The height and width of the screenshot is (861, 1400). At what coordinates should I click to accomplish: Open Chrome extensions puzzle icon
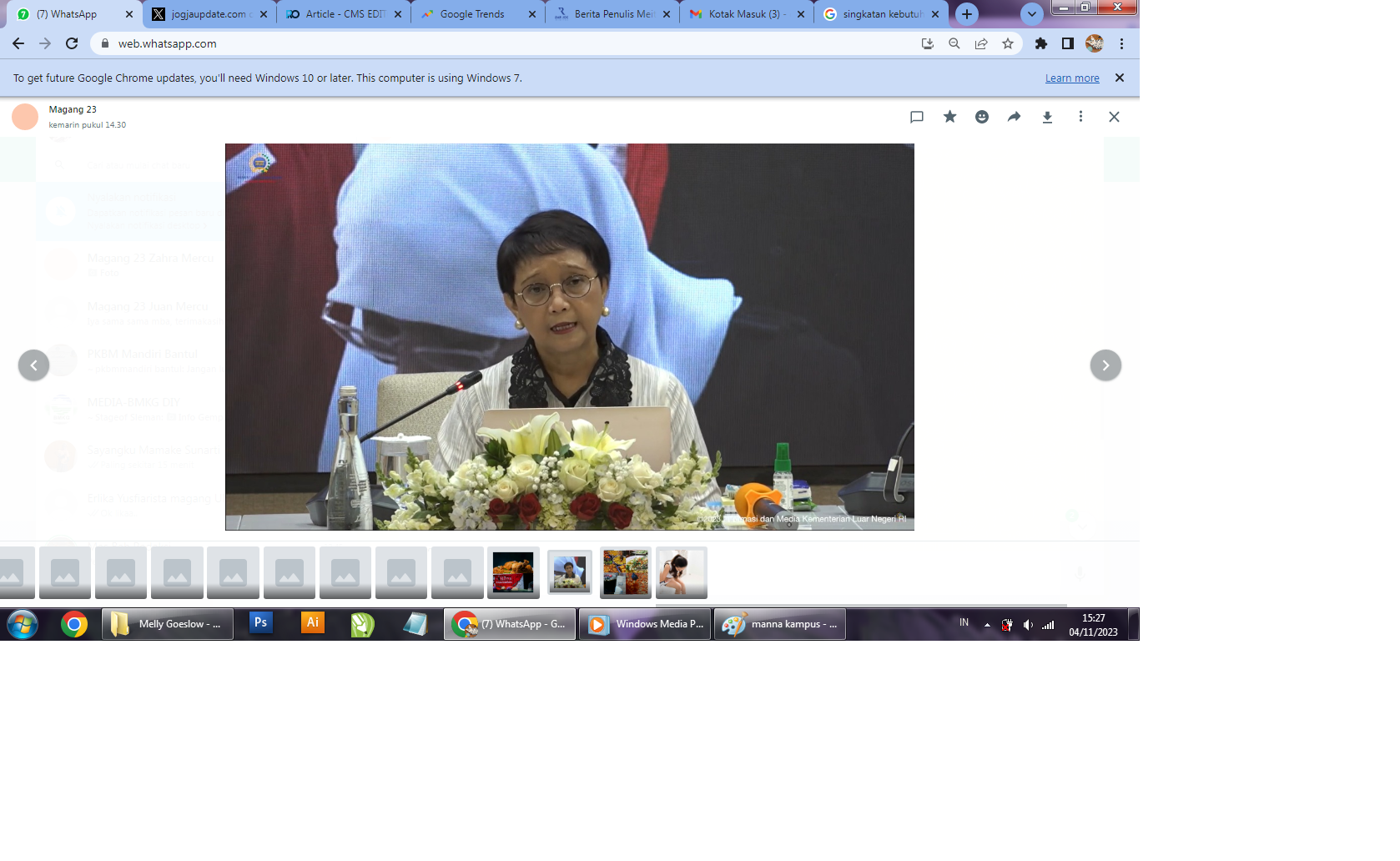tap(1041, 43)
